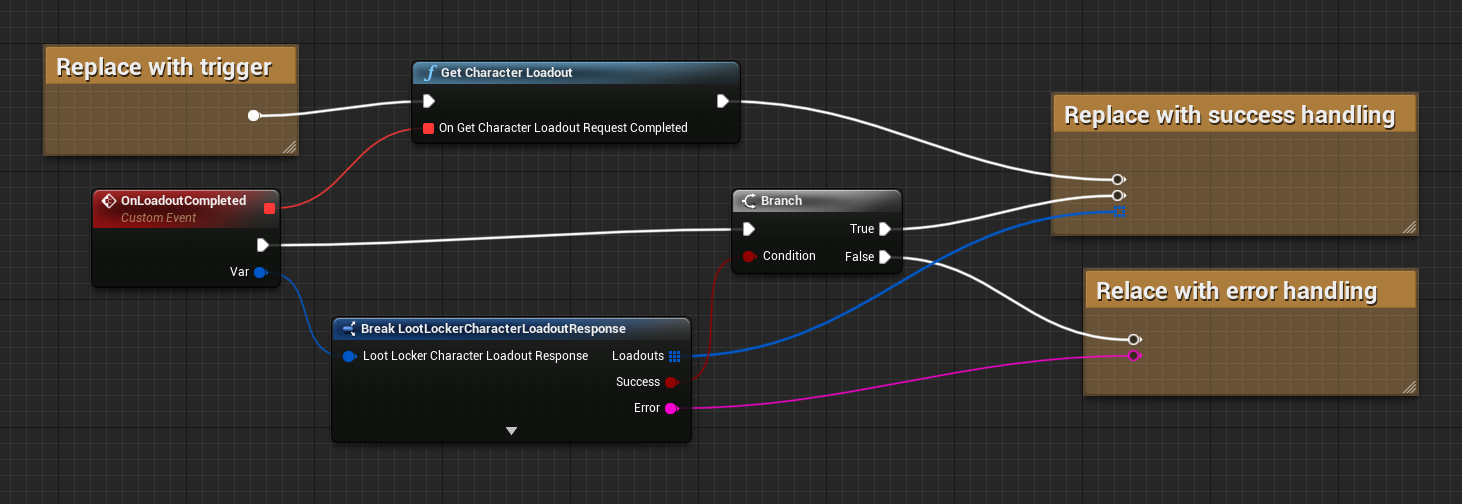Image resolution: width=1462 pixels, height=504 pixels.
Task: Click the Get Character Loadout function icon
Action: click(x=430, y=73)
